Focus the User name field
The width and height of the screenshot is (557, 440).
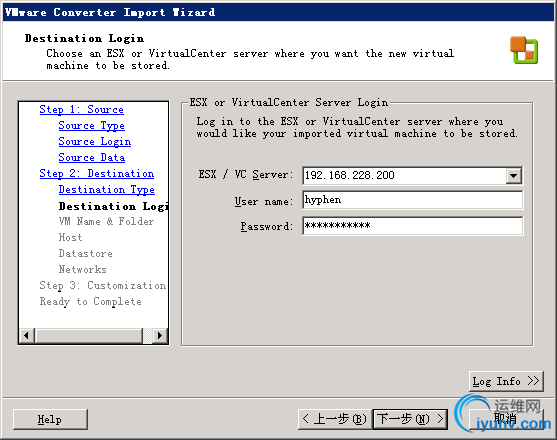(412, 200)
